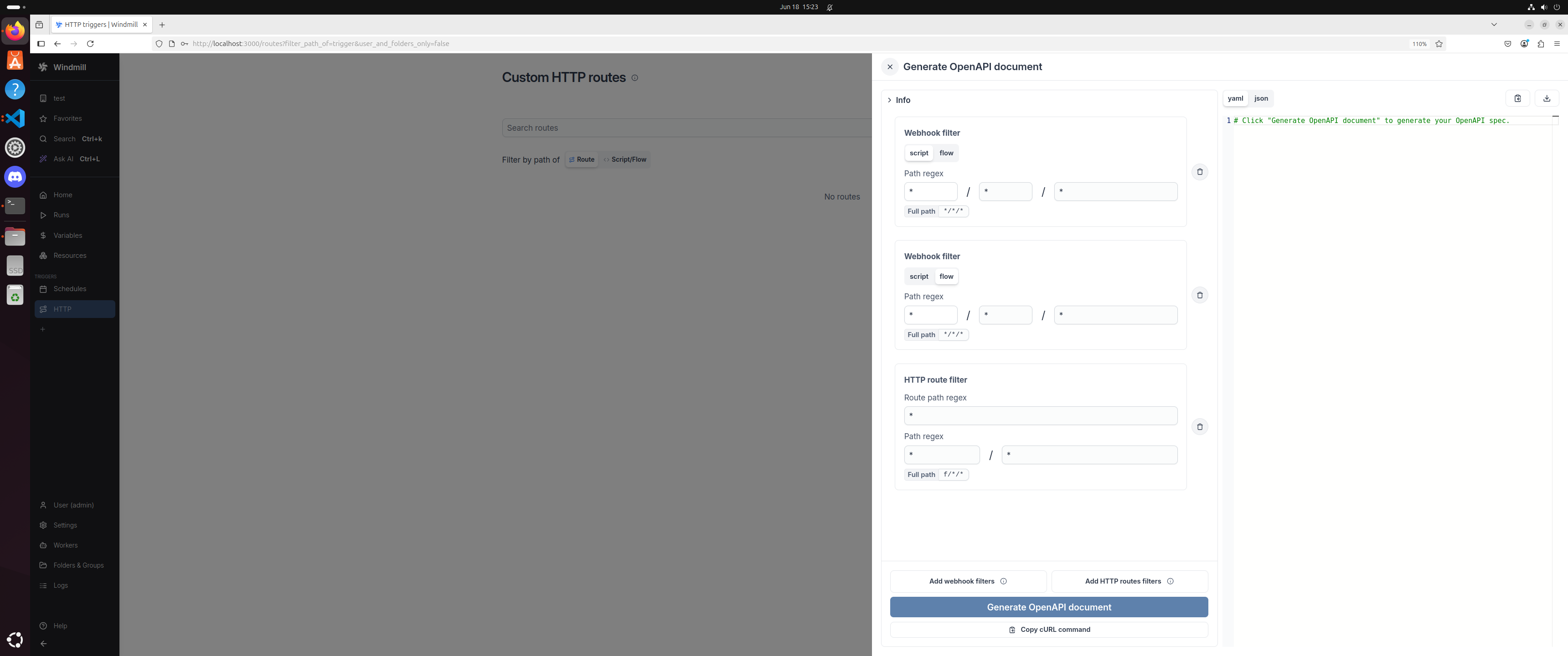1568x656 pixels.
Task: Click the Generate OpenAPI document button
Action: pyautogui.click(x=1048, y=607)
